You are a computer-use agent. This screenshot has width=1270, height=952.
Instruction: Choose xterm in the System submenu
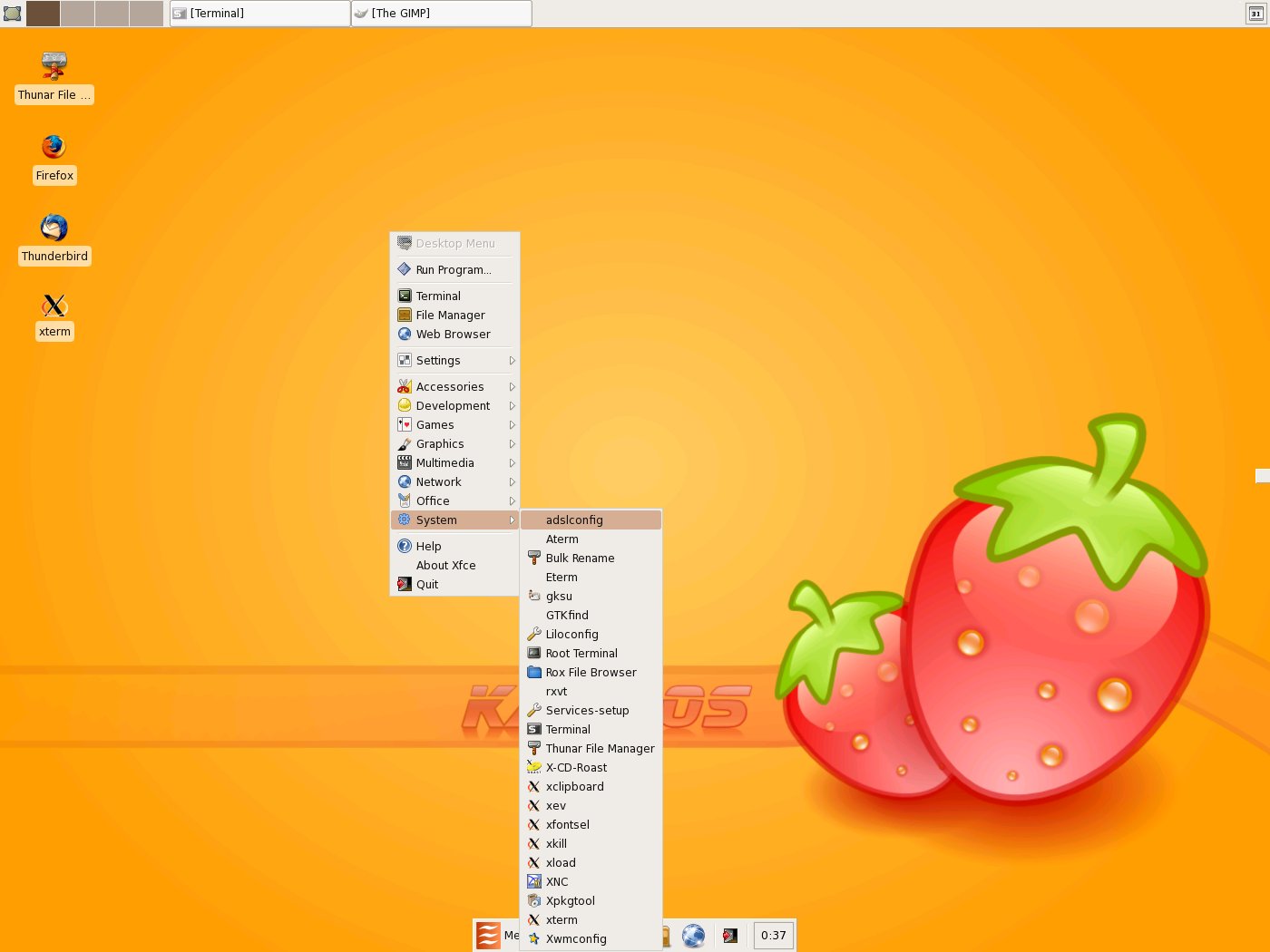(591, 920)
